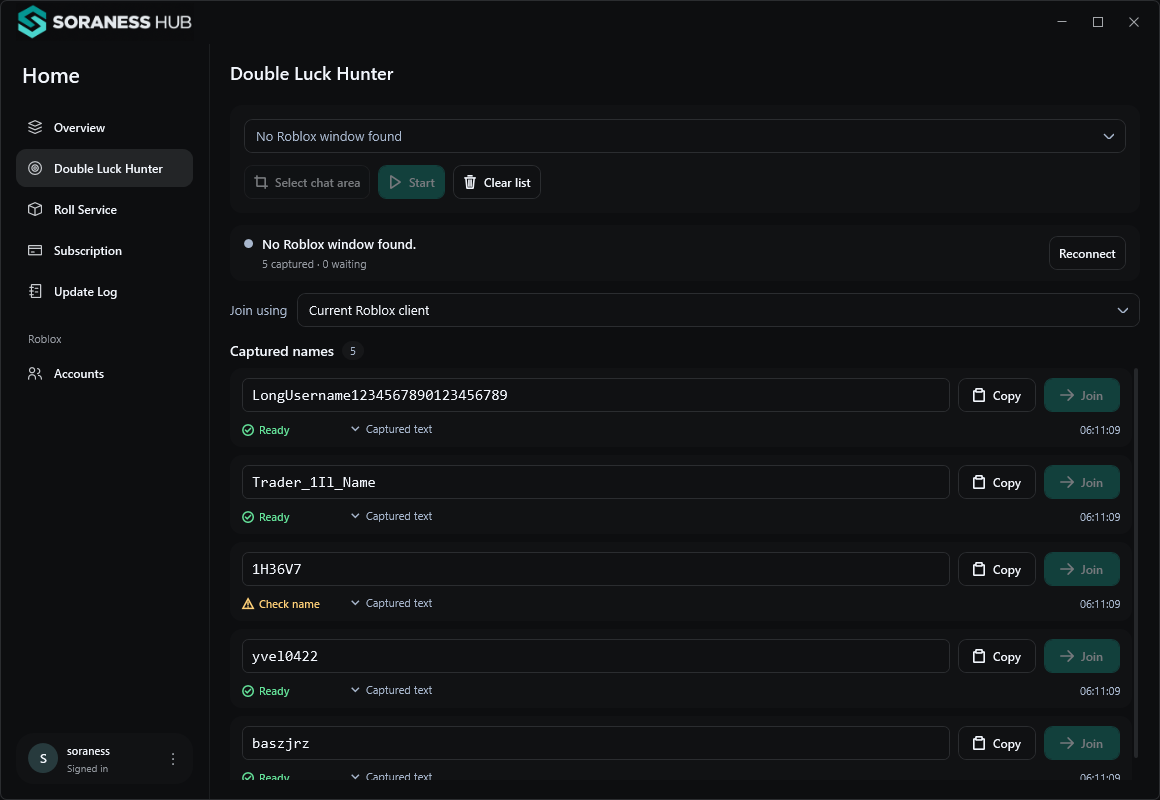This screenshot has width=1160, height=800.
Task: Click the LongUsername1234567890123456789 name field
Action: tap(596, 395)
